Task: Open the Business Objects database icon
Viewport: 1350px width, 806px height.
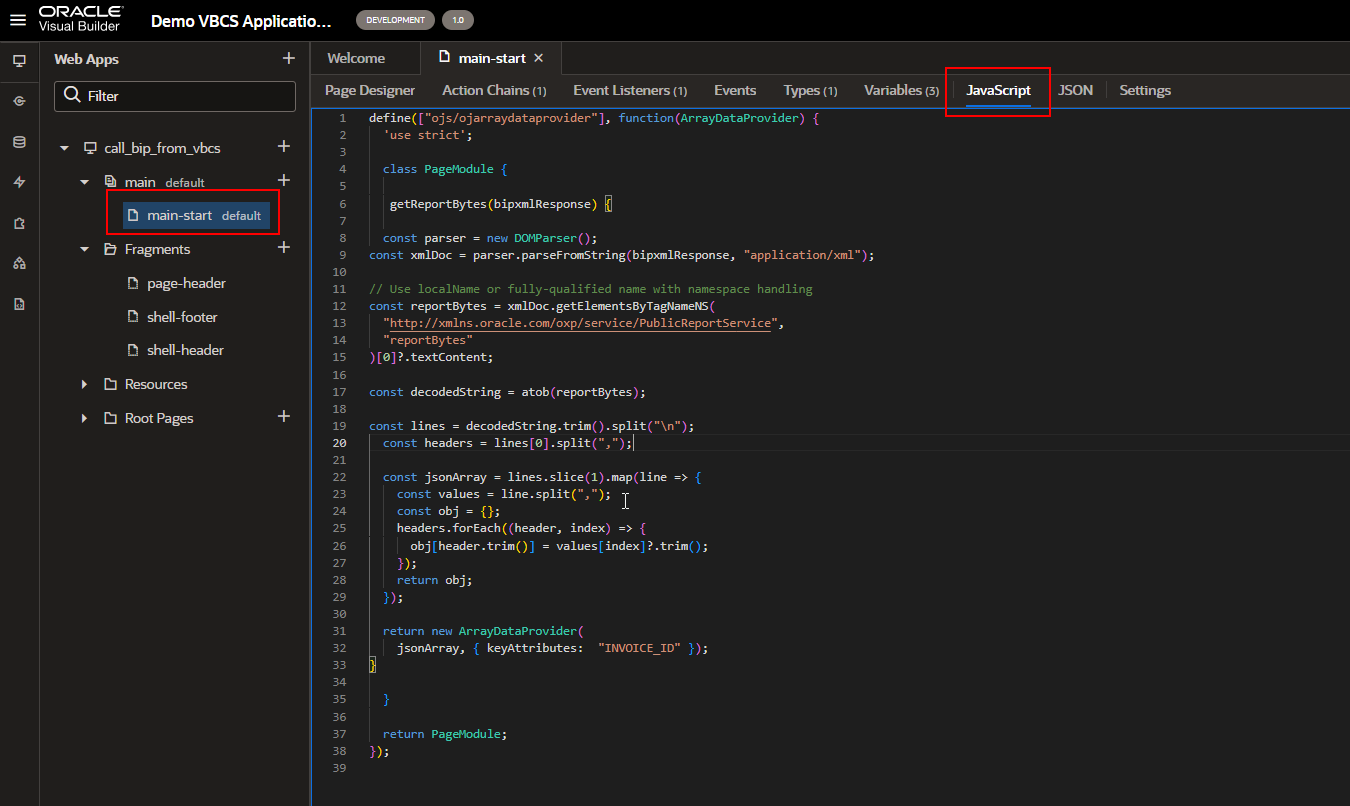Action: point(19,142)
